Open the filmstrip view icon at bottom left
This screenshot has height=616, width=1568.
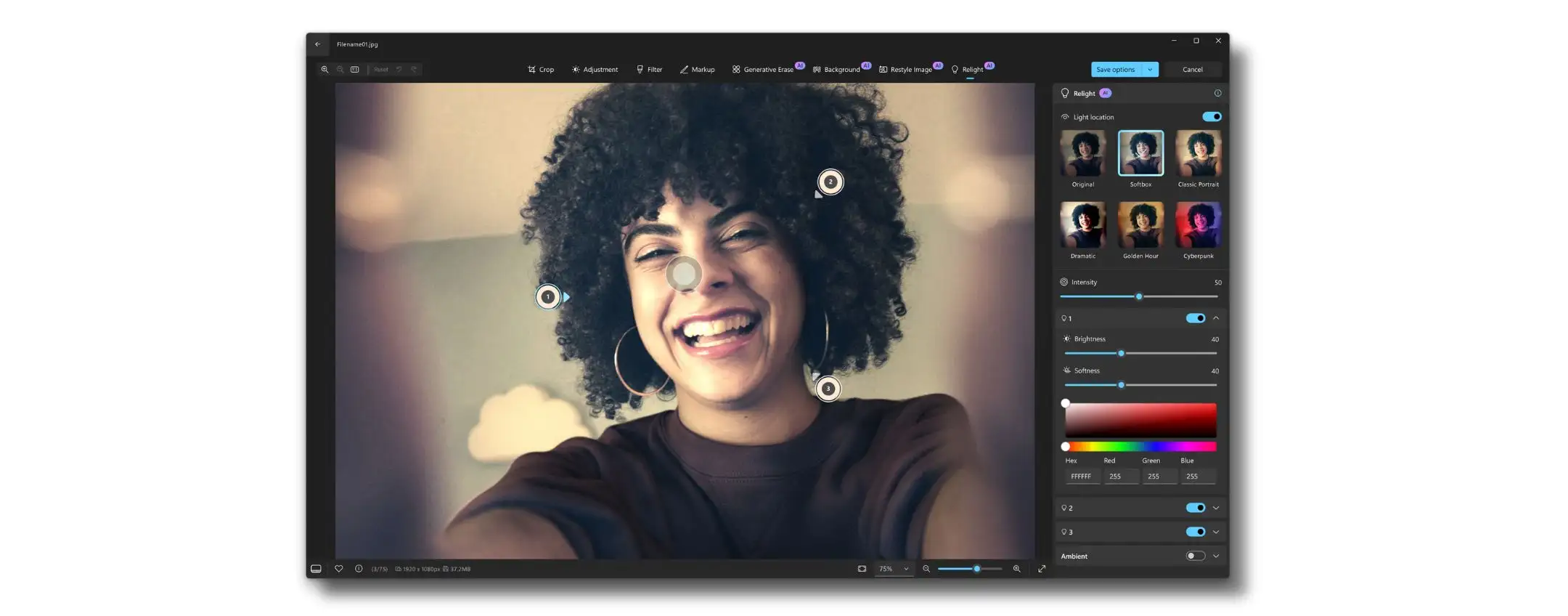(316, 569)
